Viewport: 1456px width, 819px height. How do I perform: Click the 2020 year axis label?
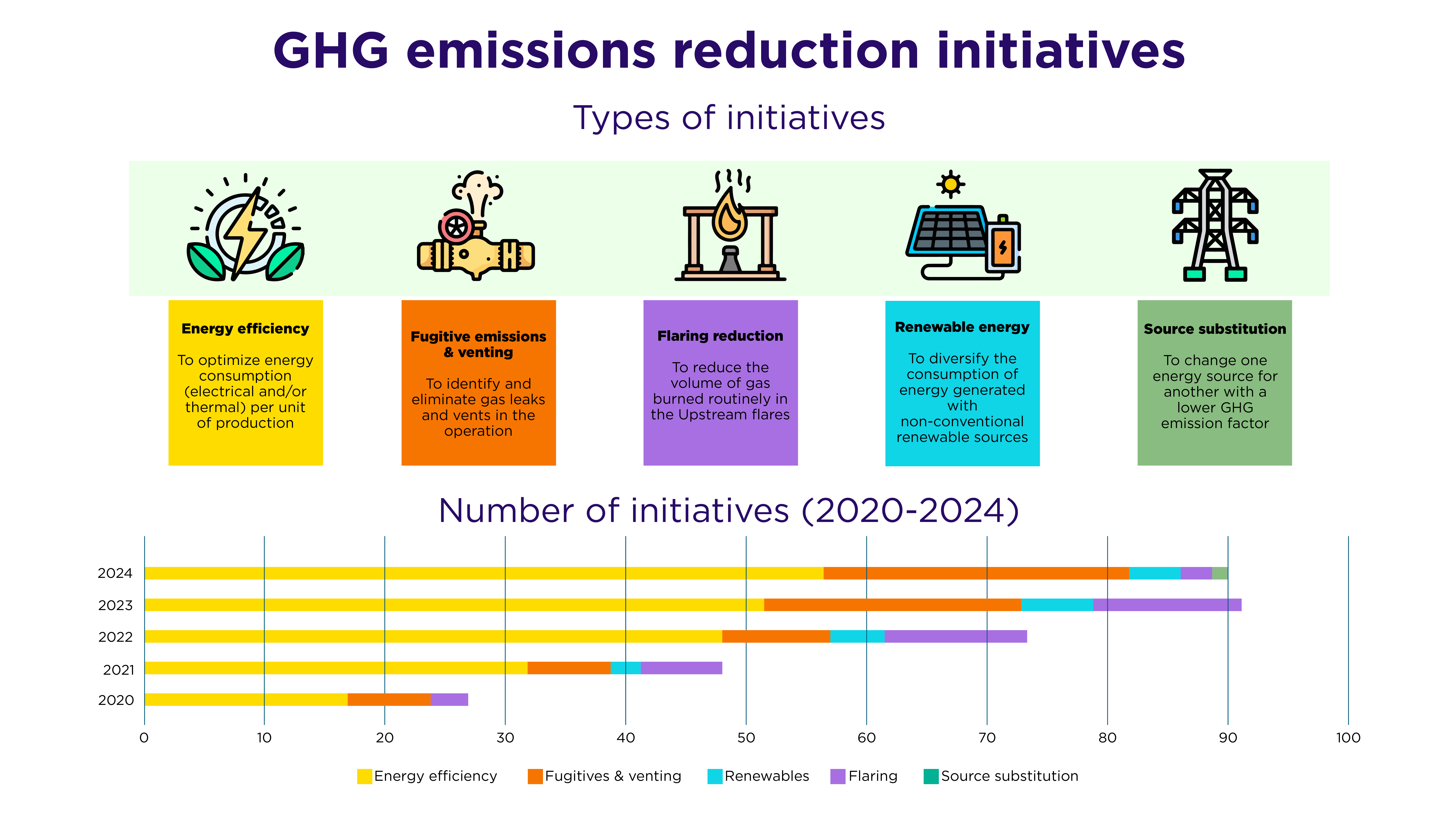116,700
